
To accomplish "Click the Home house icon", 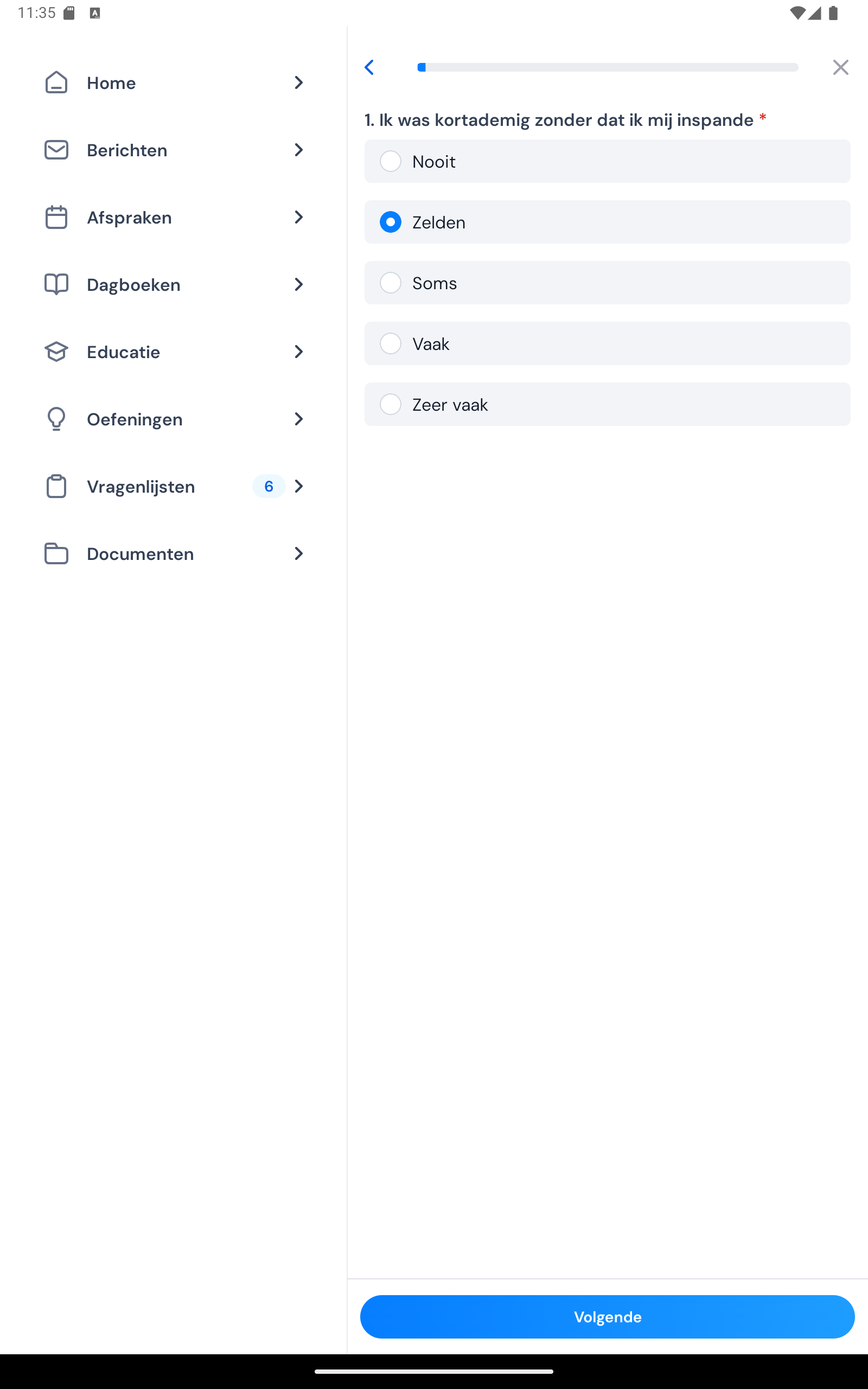I will point(56,82).
